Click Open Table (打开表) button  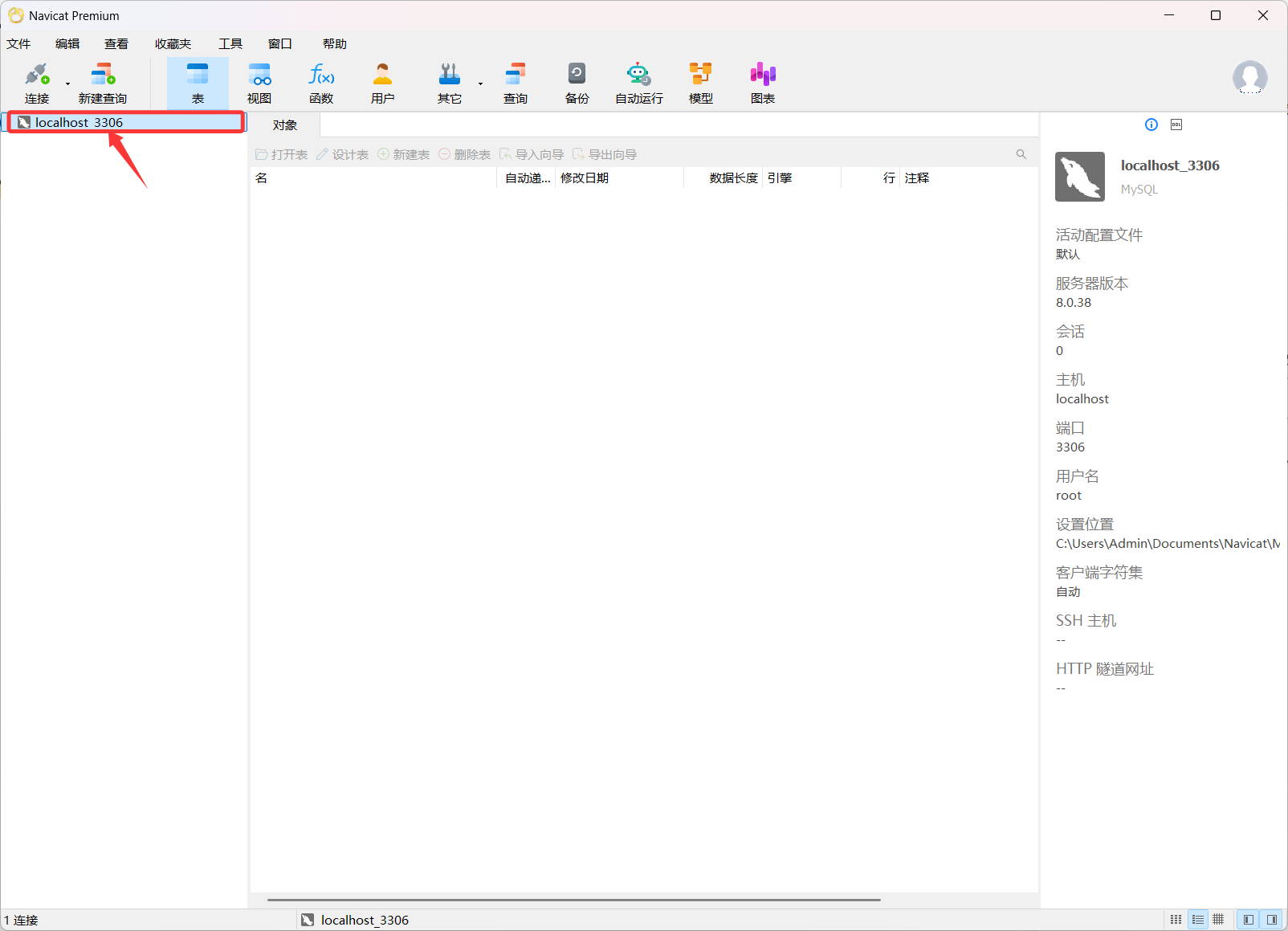tap(282, 154)
